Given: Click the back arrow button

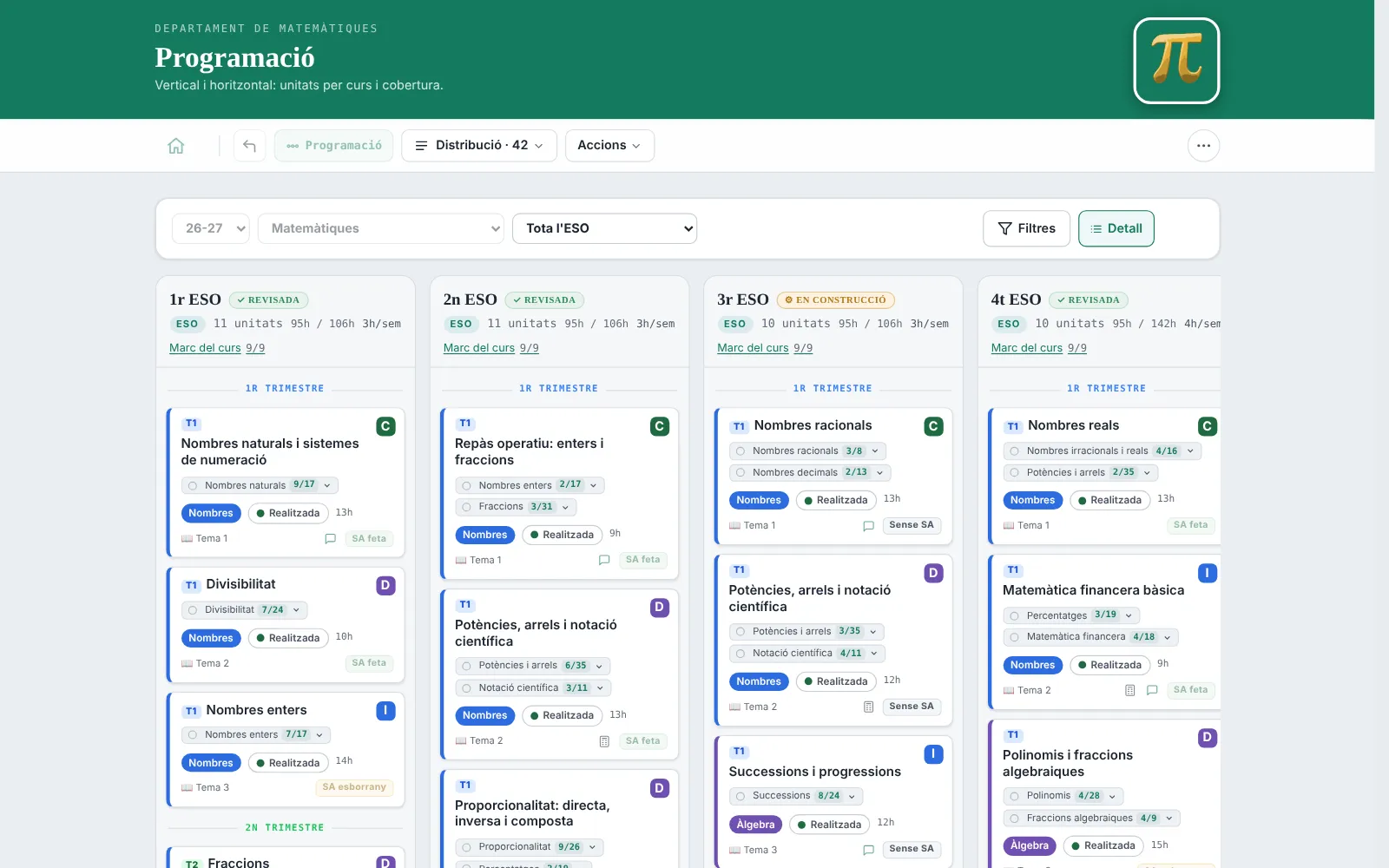Looking at the screenshot, I should coord(249,146).
